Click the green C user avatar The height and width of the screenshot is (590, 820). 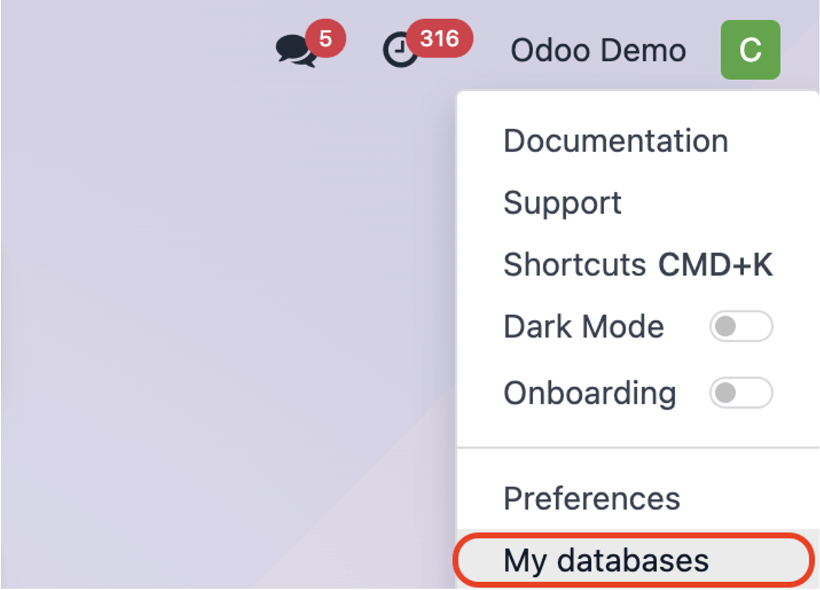750,50
